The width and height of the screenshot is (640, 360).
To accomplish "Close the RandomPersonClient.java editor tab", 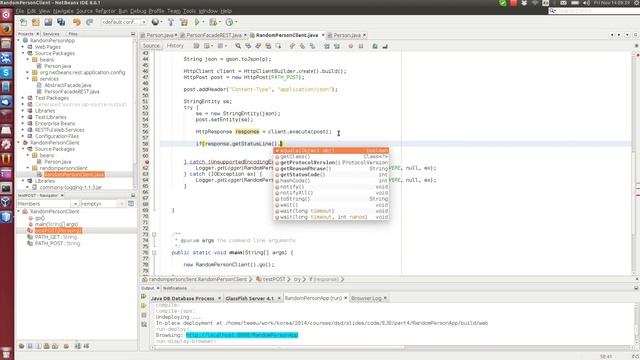I will [x=323, y=35].
